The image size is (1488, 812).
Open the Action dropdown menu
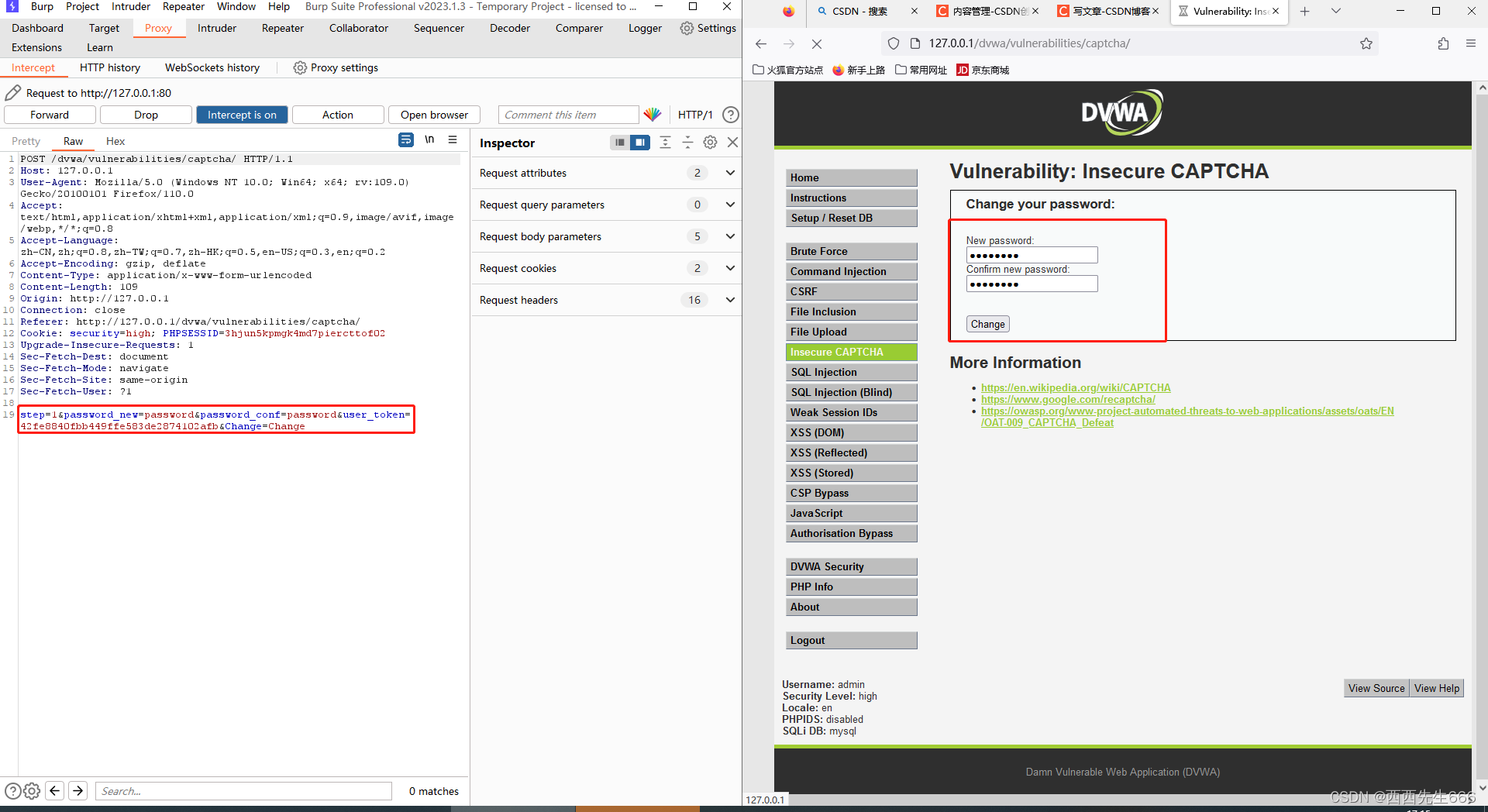[x=338, y=115]
